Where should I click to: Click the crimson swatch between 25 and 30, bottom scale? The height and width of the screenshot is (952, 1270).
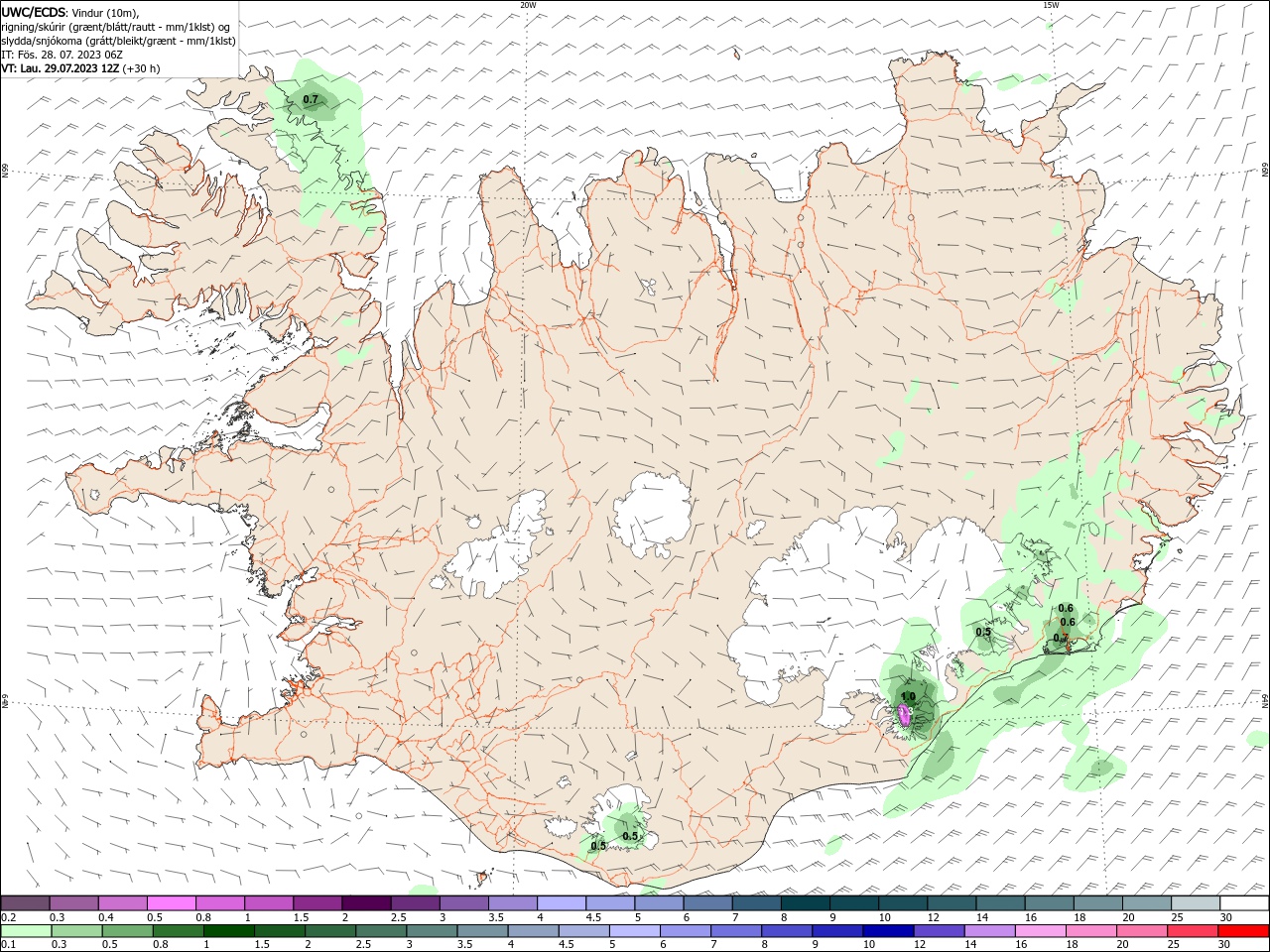[x=1194, y=931]
